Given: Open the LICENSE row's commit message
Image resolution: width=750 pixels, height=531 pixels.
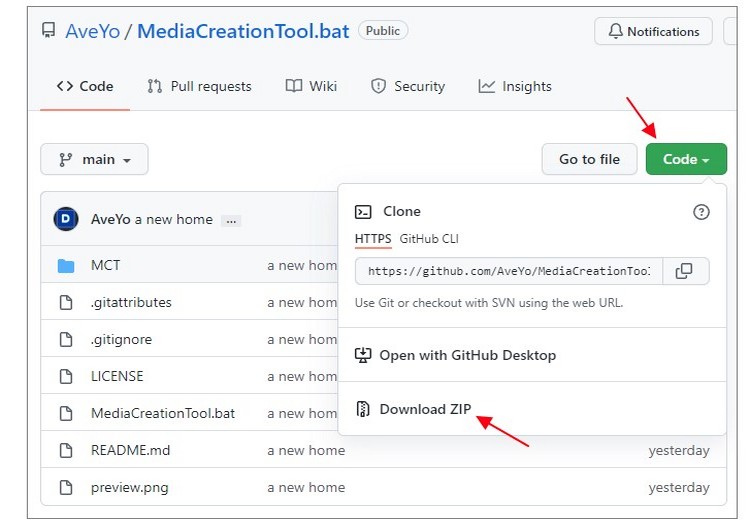Looking at the screenshot, I should (302, 376).
